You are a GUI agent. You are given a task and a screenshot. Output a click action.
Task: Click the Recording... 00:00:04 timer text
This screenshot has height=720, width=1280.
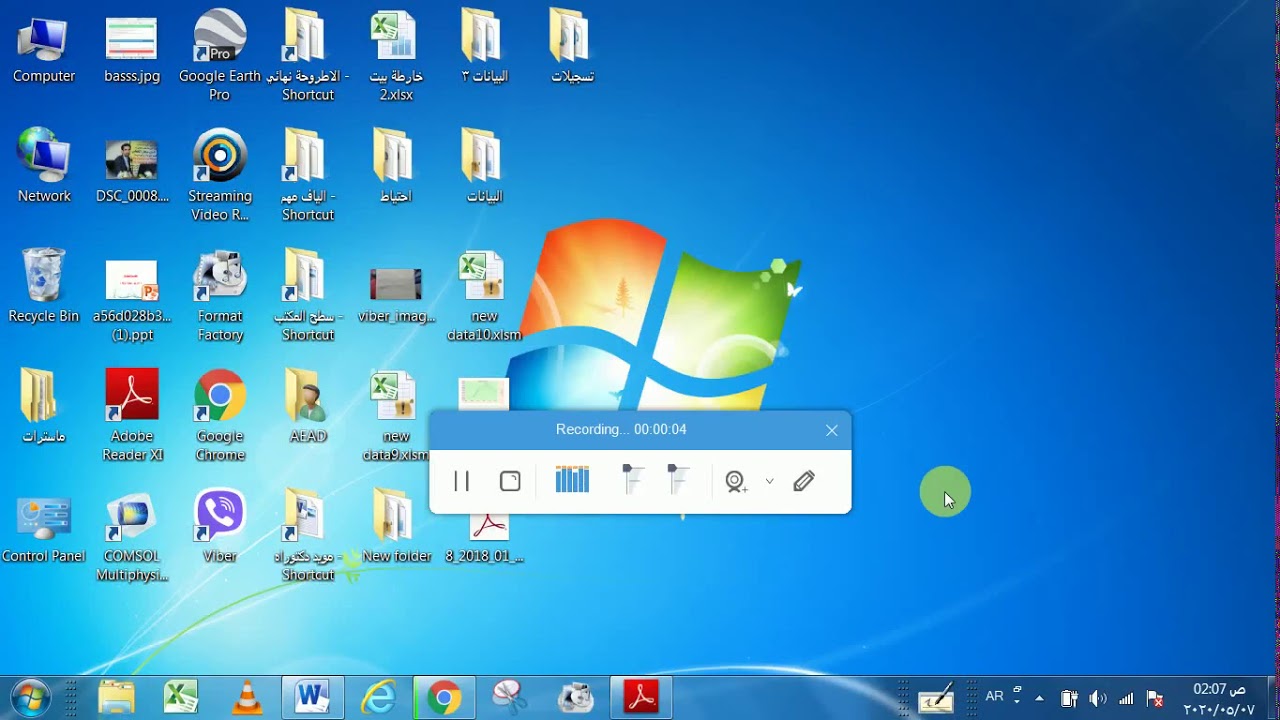(621, 429)
